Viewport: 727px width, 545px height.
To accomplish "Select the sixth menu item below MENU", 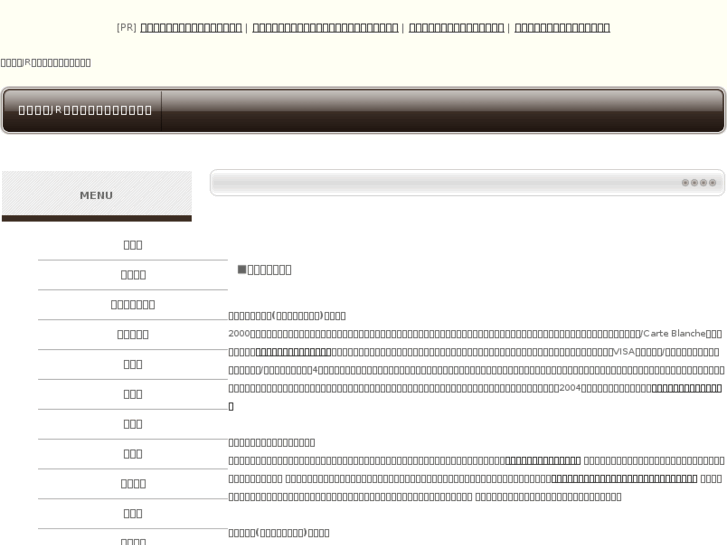I will coord(133,394).
